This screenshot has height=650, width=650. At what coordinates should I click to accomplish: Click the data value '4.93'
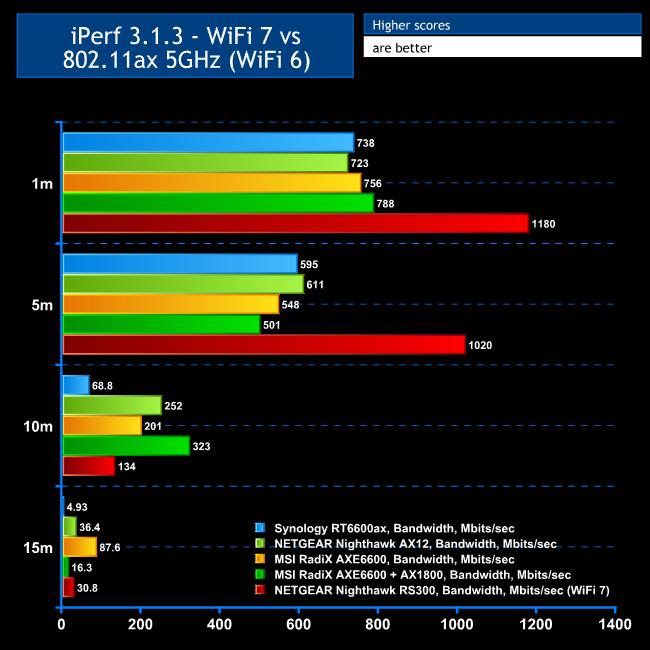point(77,507)
